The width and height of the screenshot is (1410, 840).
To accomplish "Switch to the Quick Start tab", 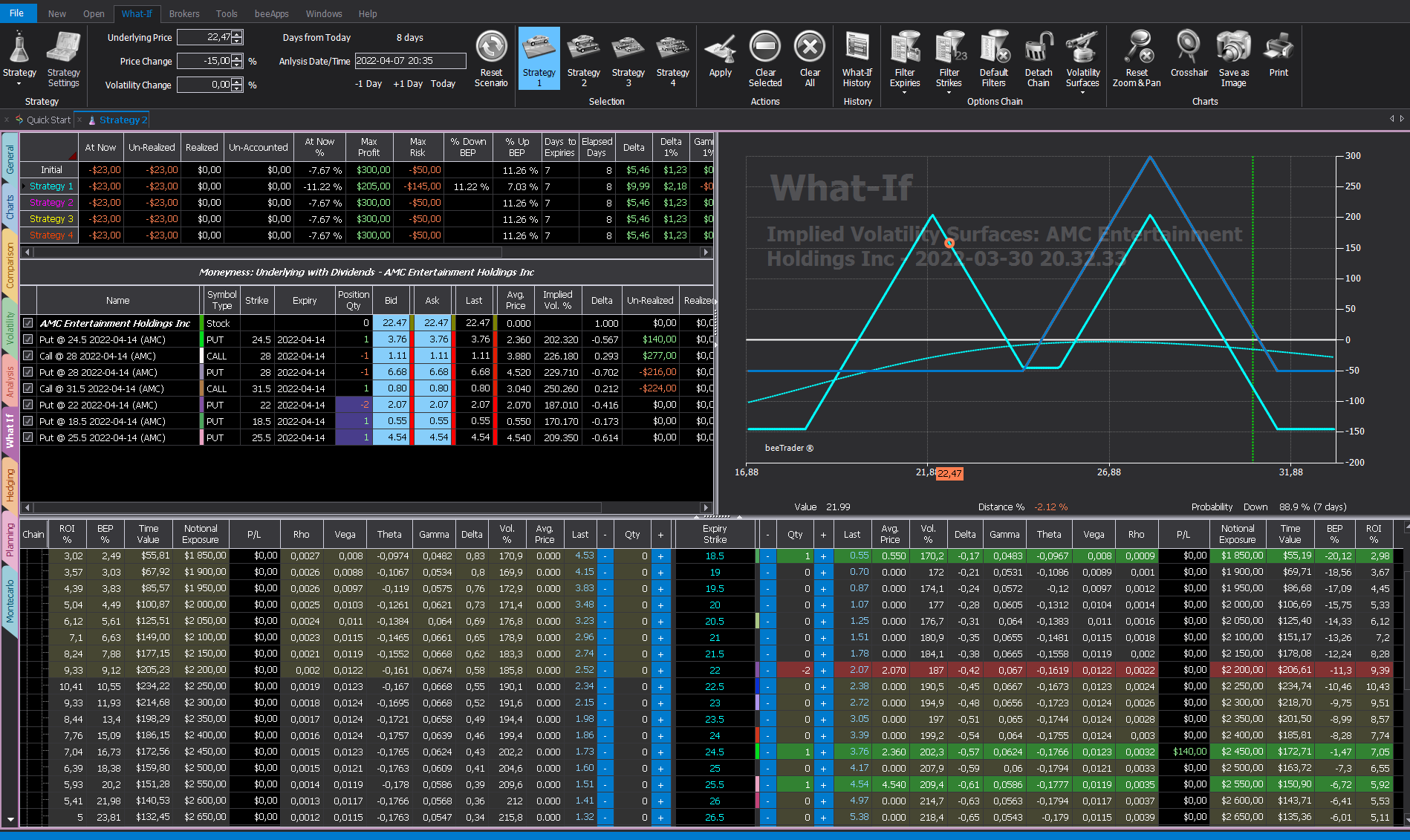I will coord(48,120).
